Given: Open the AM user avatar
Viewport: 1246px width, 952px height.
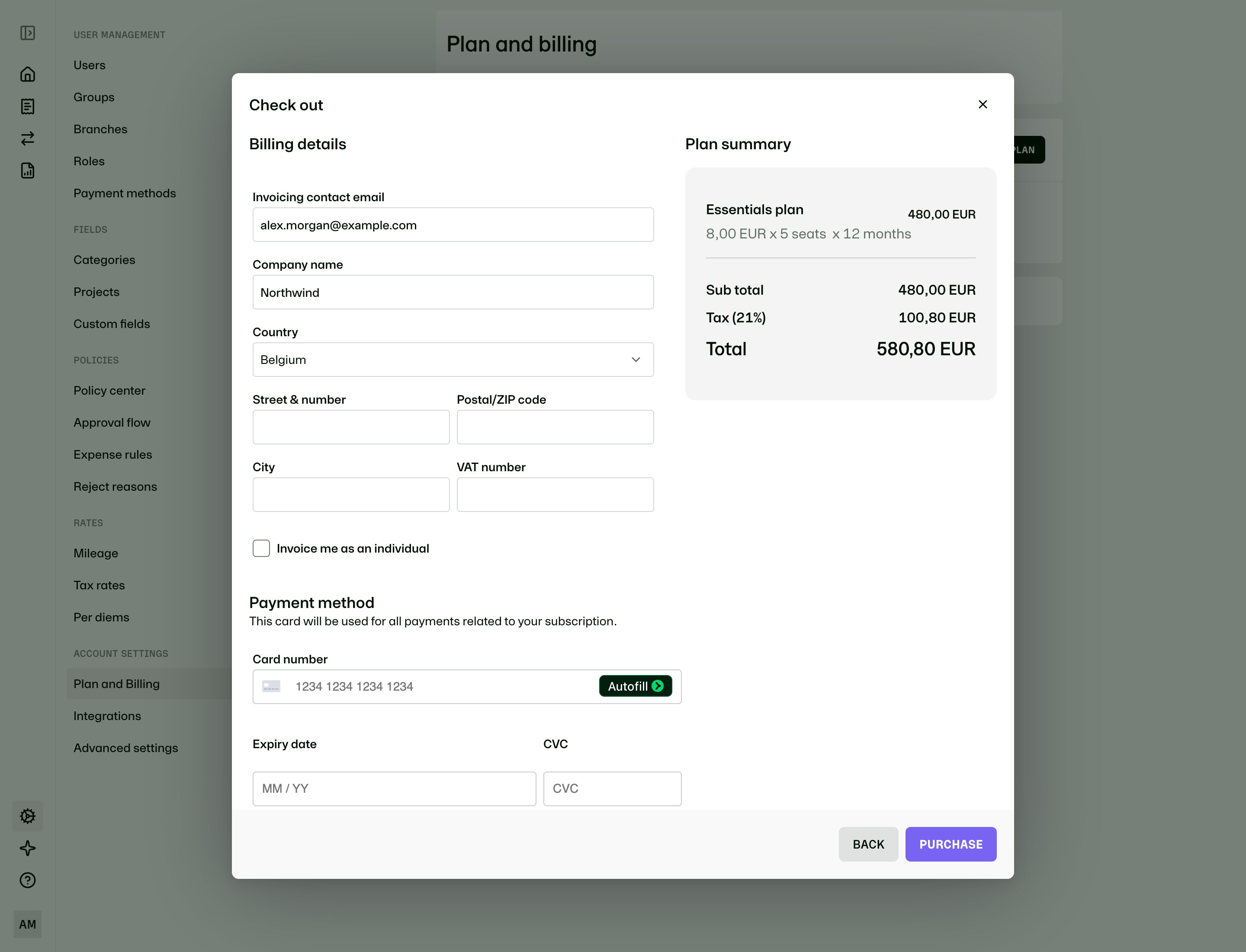Looking at the screenshot, I should click(x=27, y=924).
